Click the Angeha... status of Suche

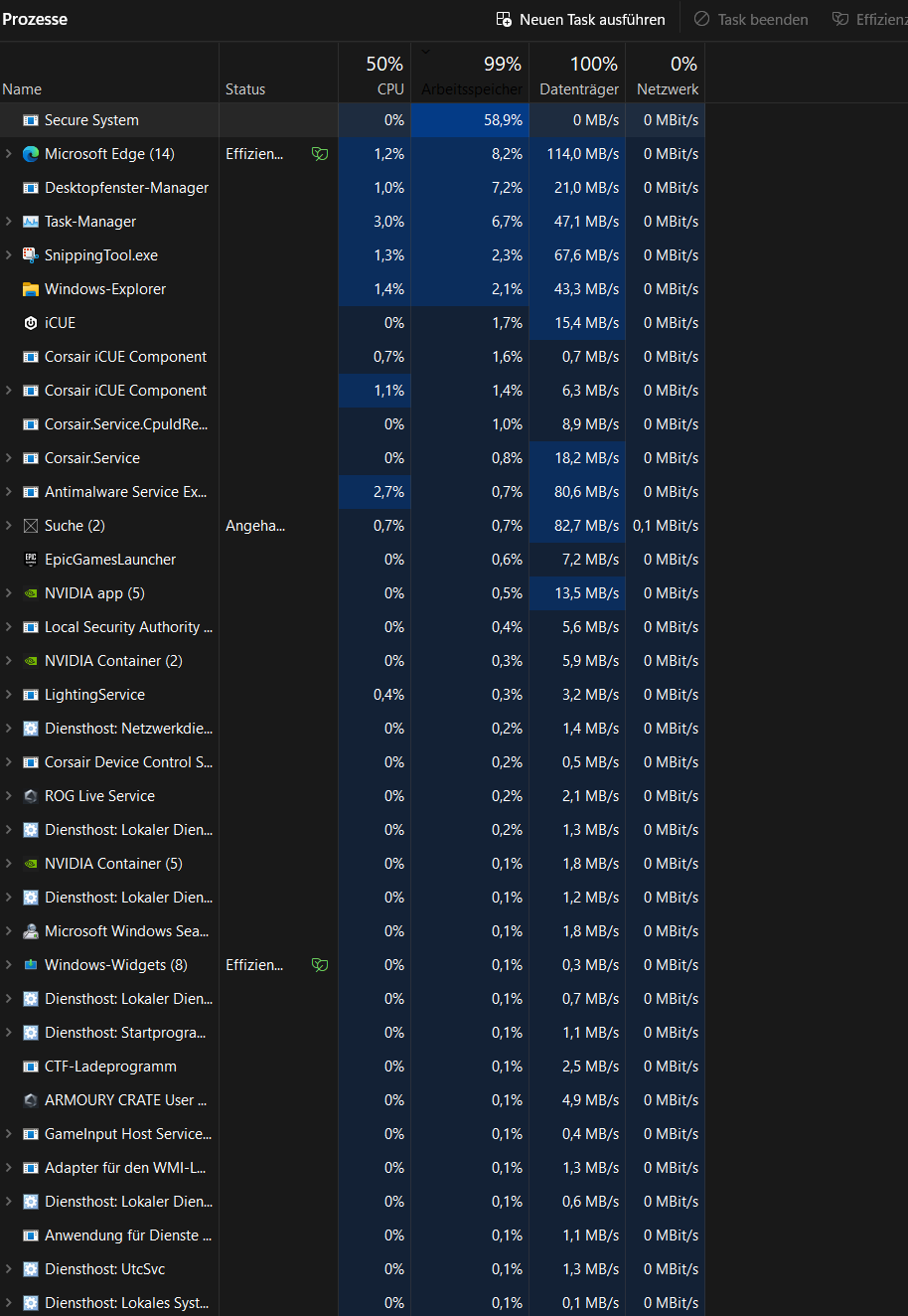point(255,526)
